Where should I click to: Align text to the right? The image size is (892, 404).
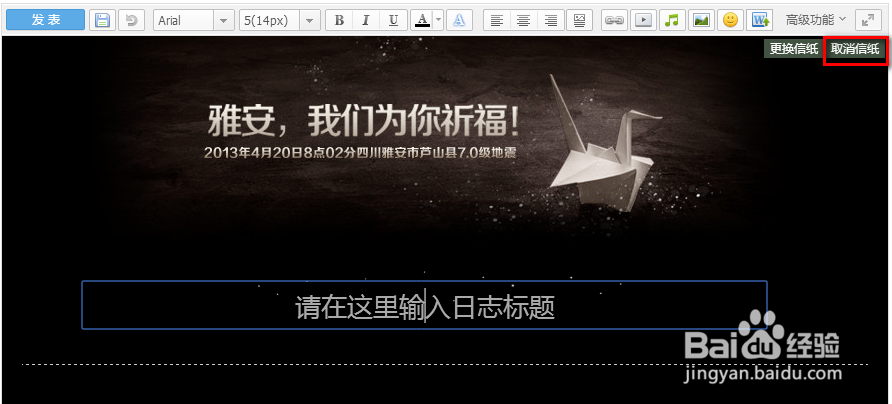[x=551, y=20]
